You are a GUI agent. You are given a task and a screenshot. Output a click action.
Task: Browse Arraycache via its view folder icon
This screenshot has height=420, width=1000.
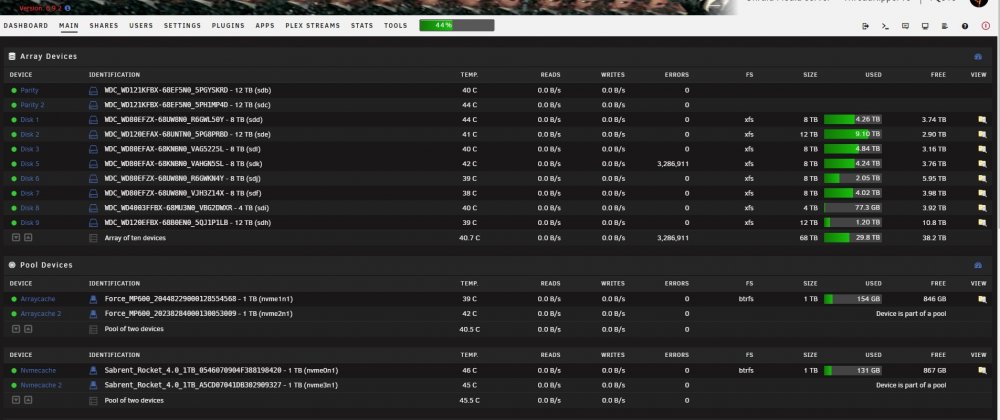[982, 299]
